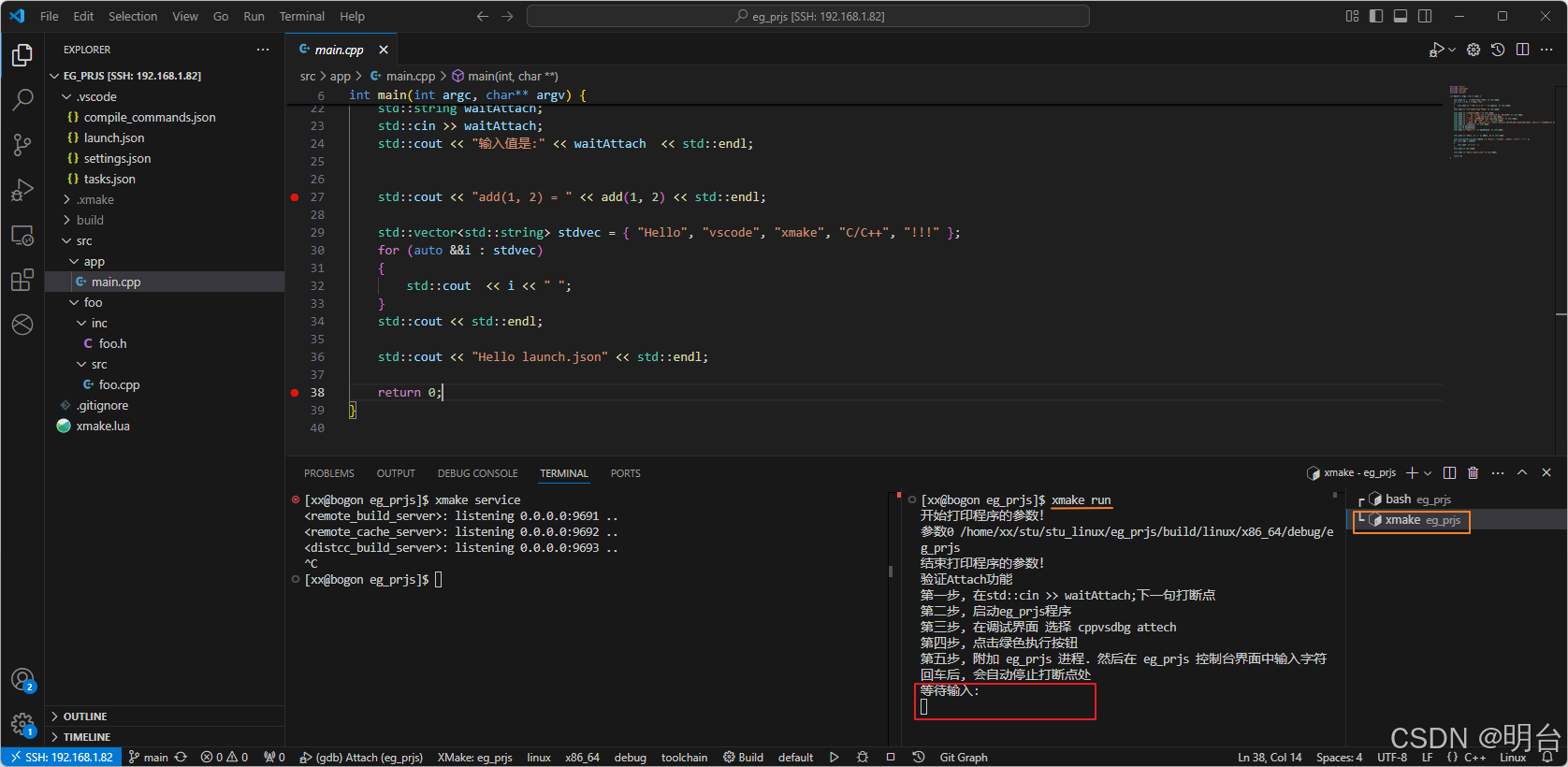Open the Terminal menu

pos(302,16)
